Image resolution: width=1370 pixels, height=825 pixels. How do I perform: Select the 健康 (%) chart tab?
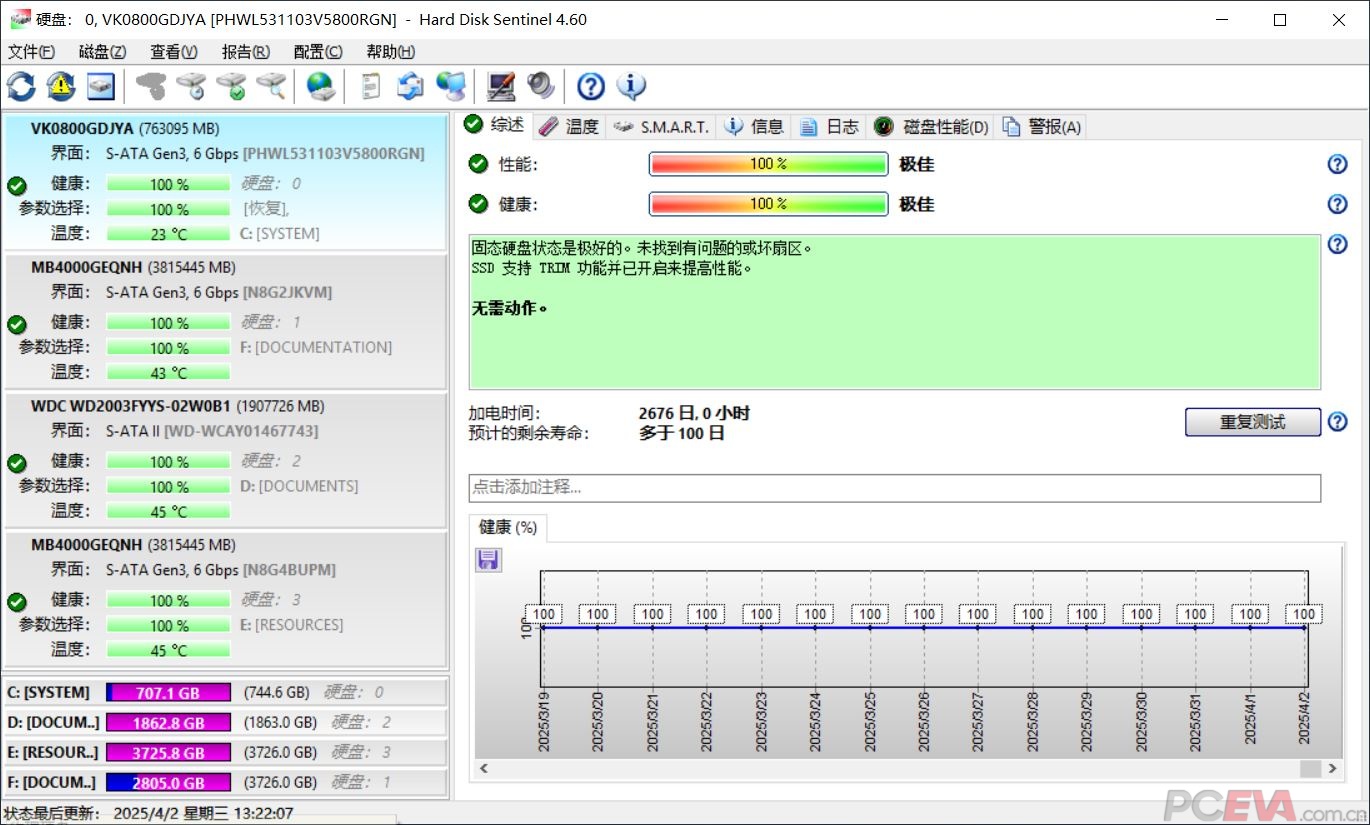point(508,527)
